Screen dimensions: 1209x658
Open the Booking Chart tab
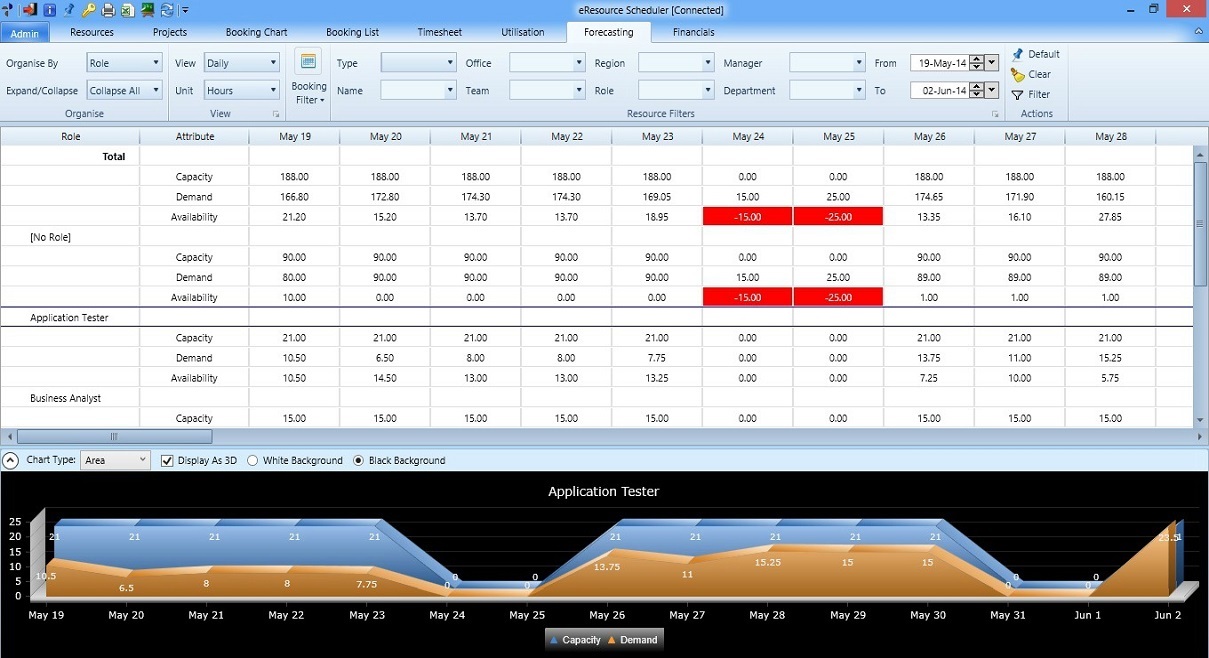click(257, 32)
